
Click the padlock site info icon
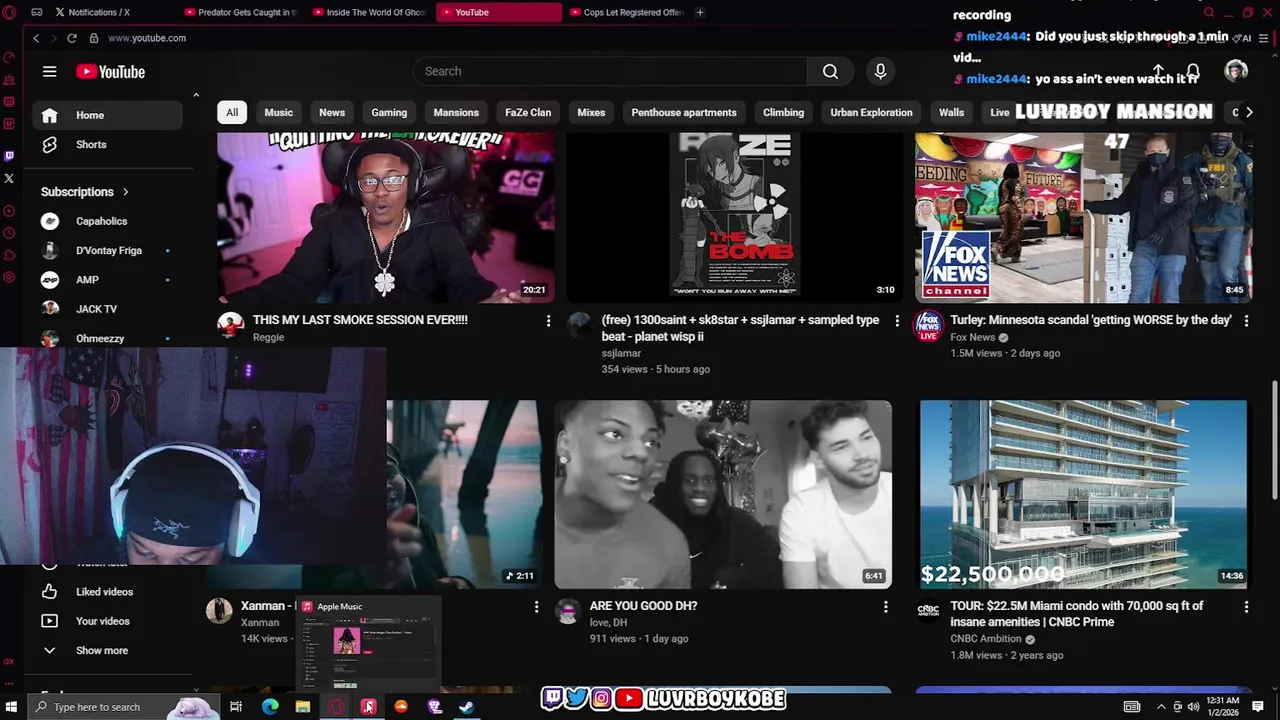[x=94, y=38]
